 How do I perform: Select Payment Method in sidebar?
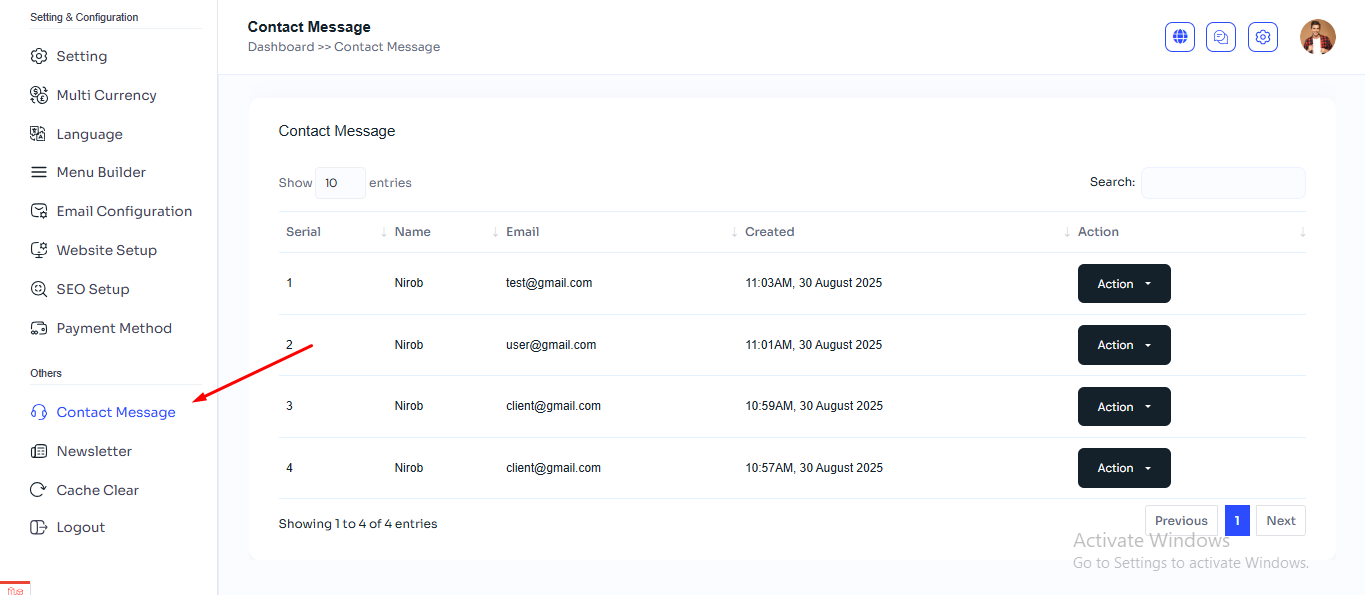pos(114,328)
